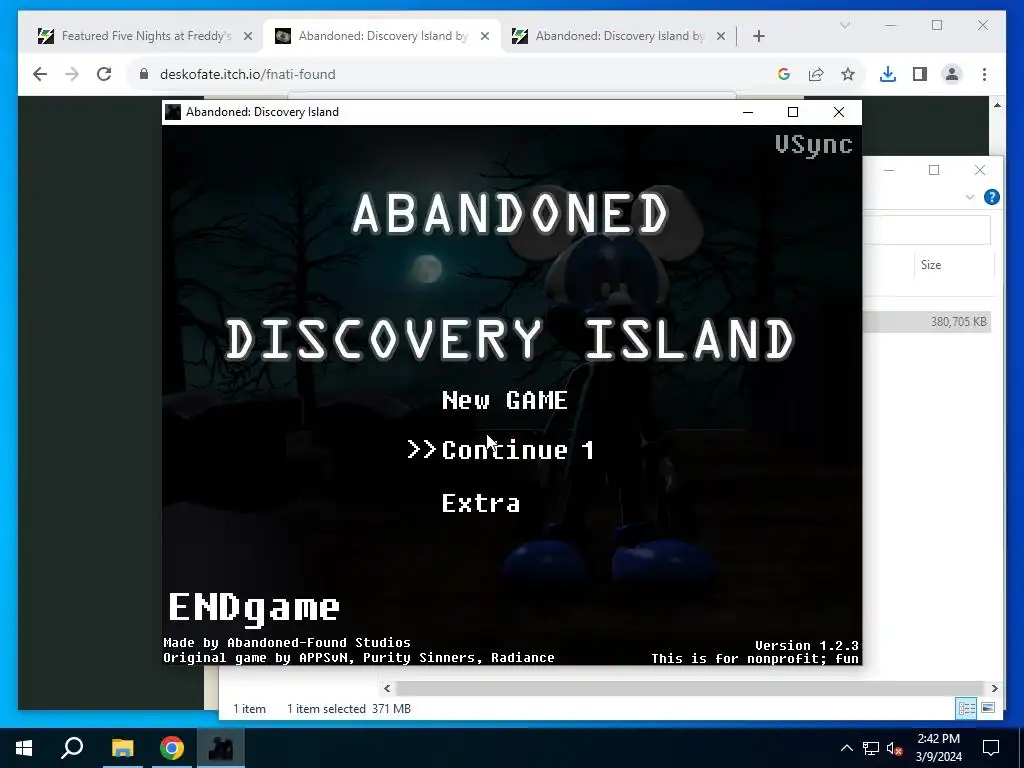1024x768 pixels.
Task: Open Windows notification center
Action: point(991,748)
